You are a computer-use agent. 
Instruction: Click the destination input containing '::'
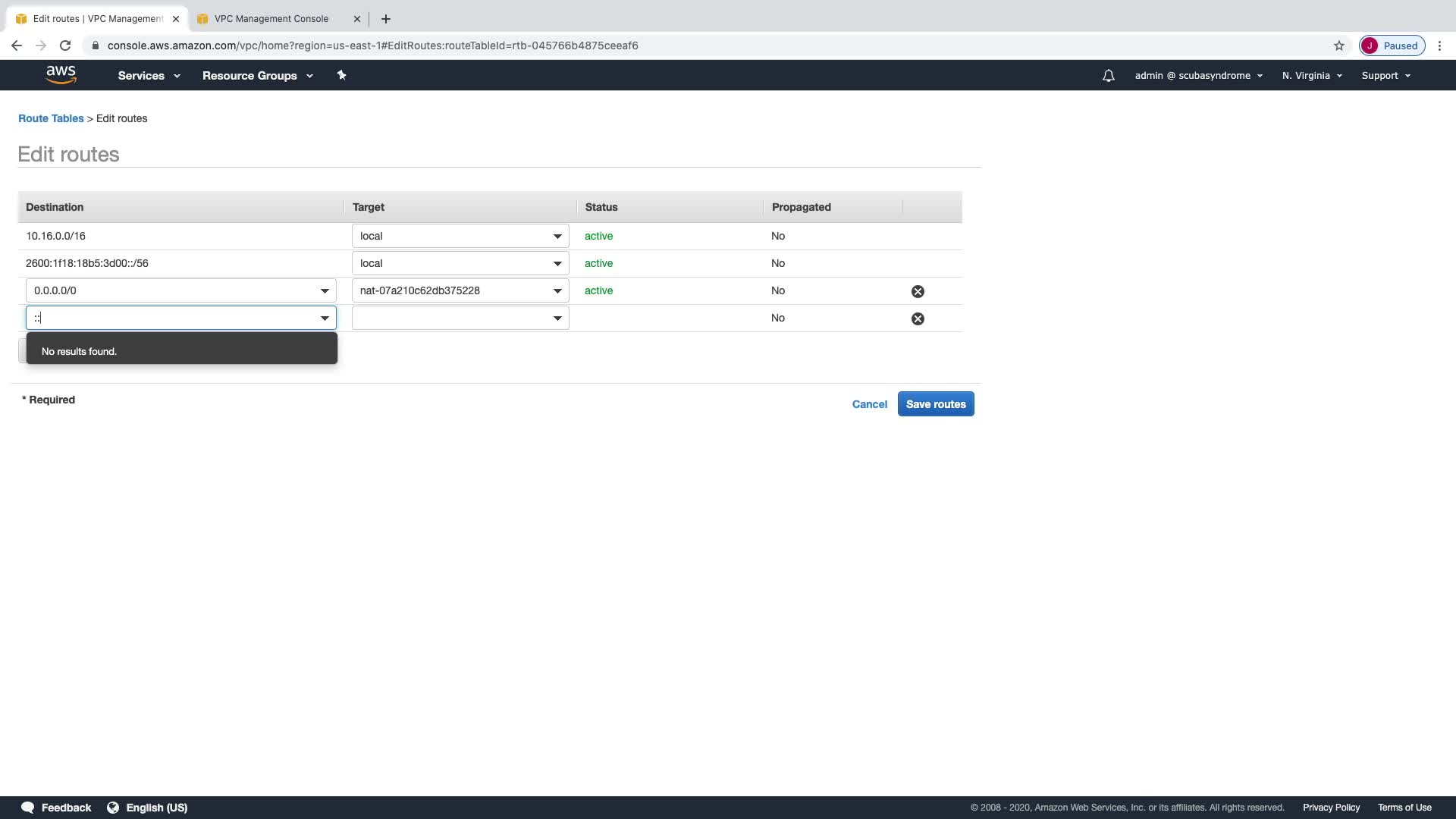tap(171, 318)
